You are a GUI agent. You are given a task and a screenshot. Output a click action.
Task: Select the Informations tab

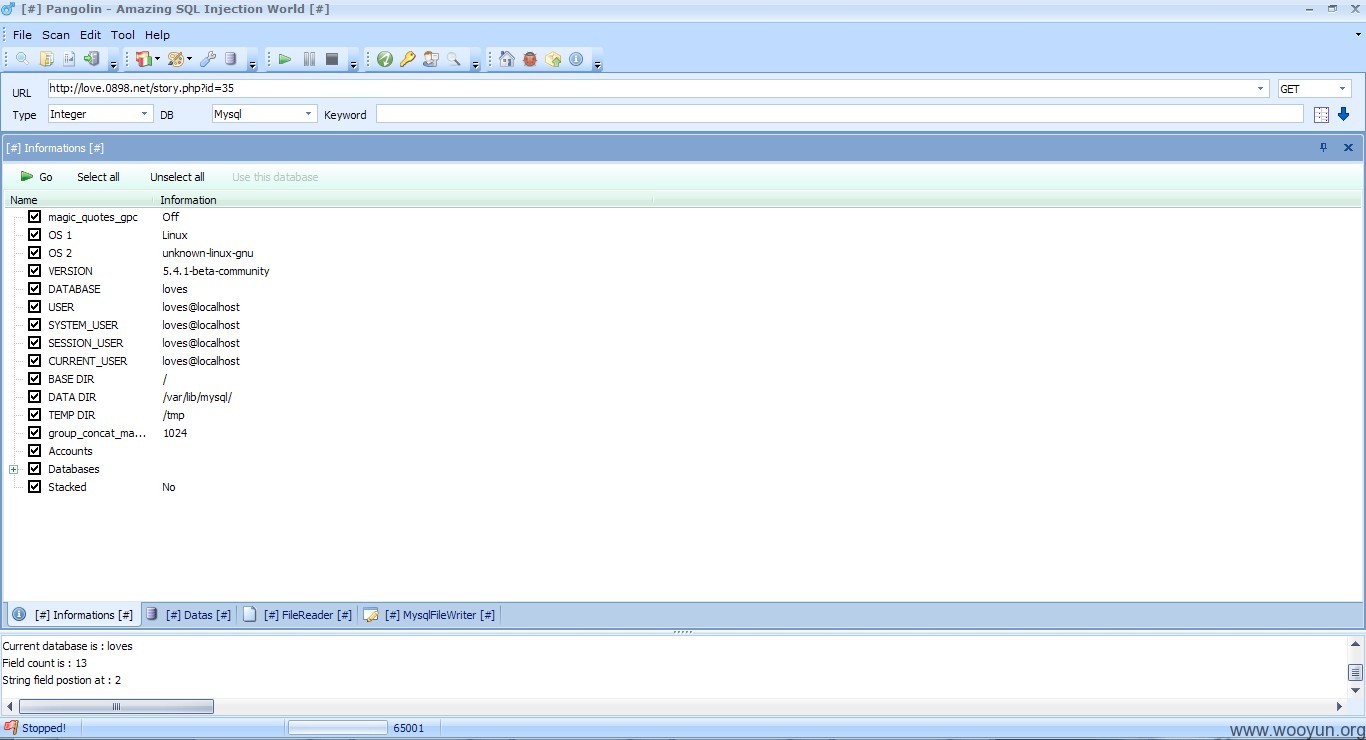72,615
